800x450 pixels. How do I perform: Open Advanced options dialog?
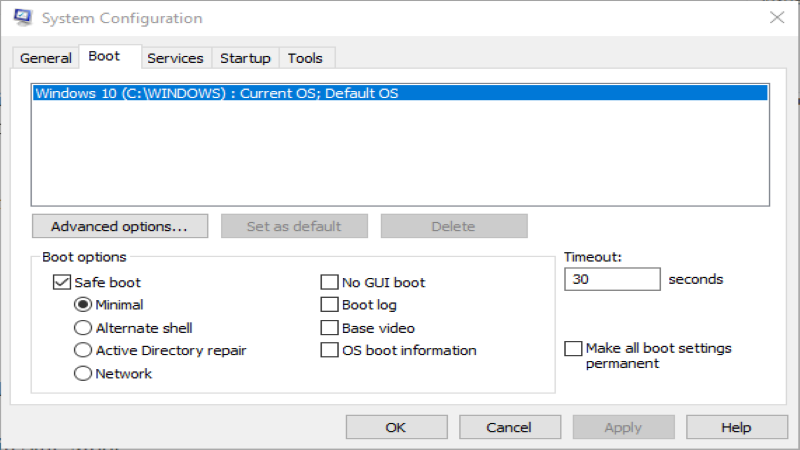(119, 226)
